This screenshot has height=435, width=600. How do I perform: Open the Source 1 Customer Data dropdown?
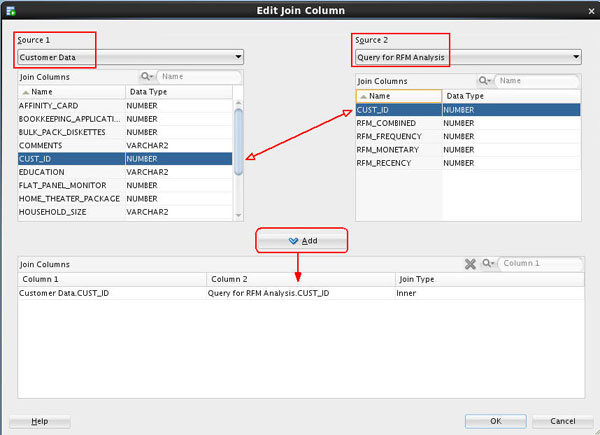click(x=130, y=57)
